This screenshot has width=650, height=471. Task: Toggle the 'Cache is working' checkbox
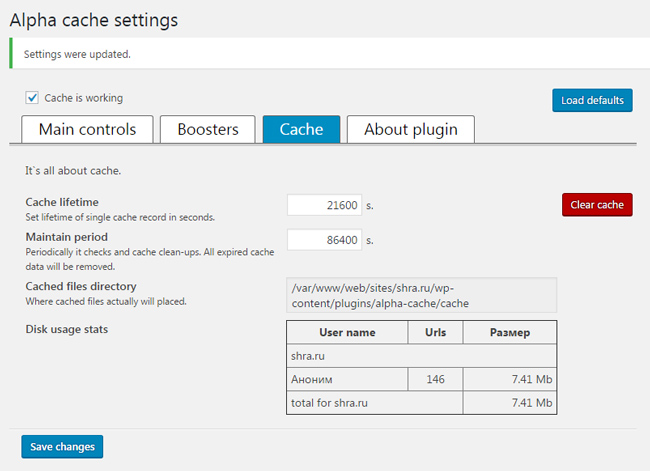click(32, 98)
